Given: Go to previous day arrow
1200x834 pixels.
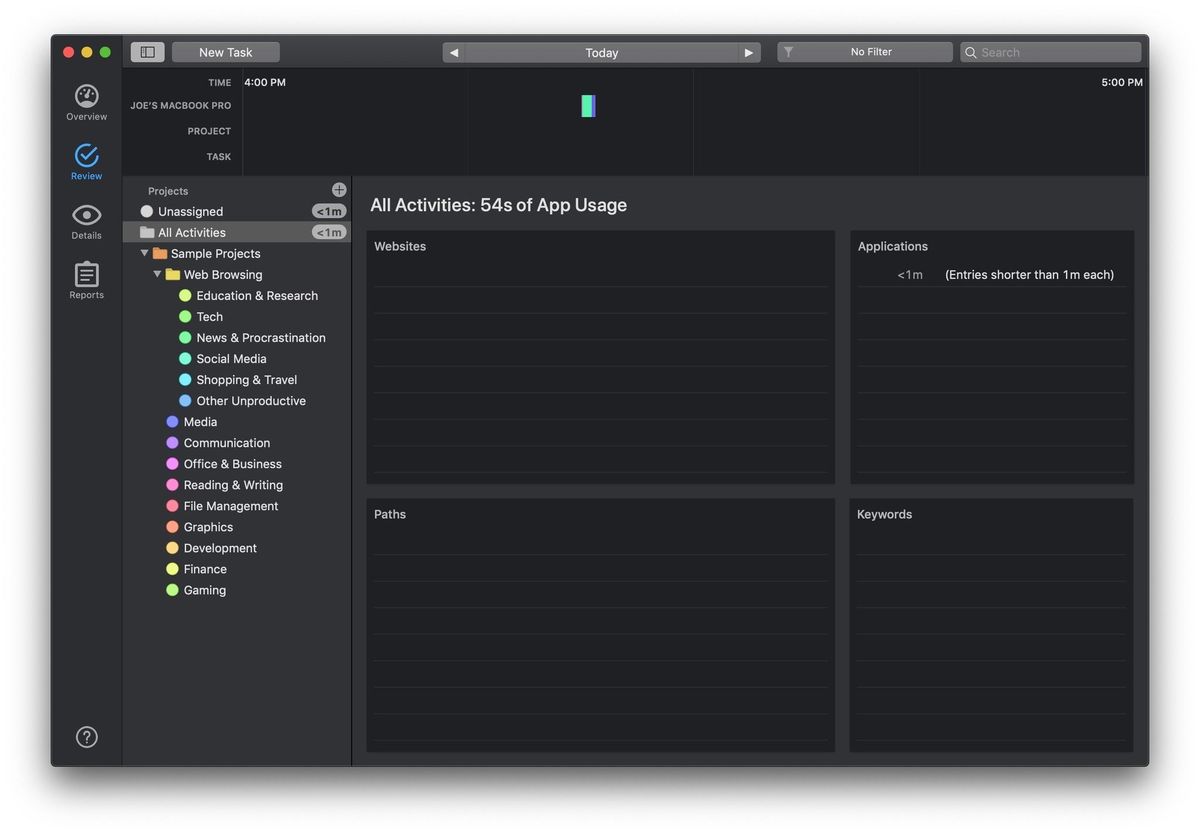Looking at the screenshot, I should 454,52.
